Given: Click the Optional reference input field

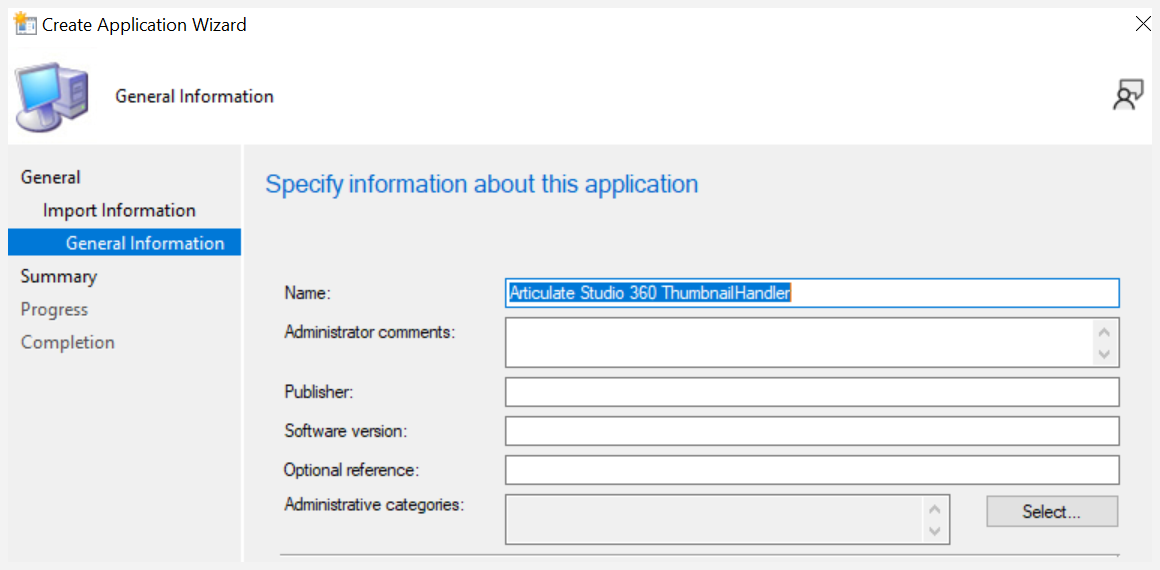Looking at the screenshot, I should coord(812,469).
